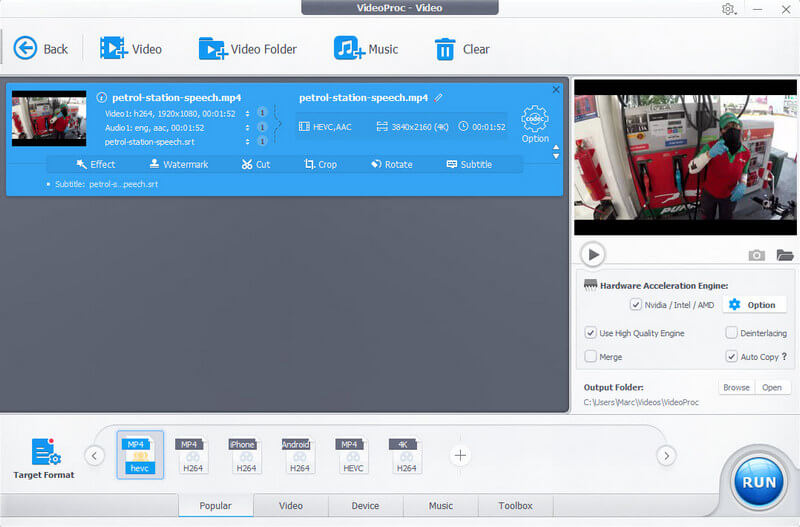This screenshot has width=800, height=527.
Task: Open hardware acceleration Option button
Action: [753, 305]
